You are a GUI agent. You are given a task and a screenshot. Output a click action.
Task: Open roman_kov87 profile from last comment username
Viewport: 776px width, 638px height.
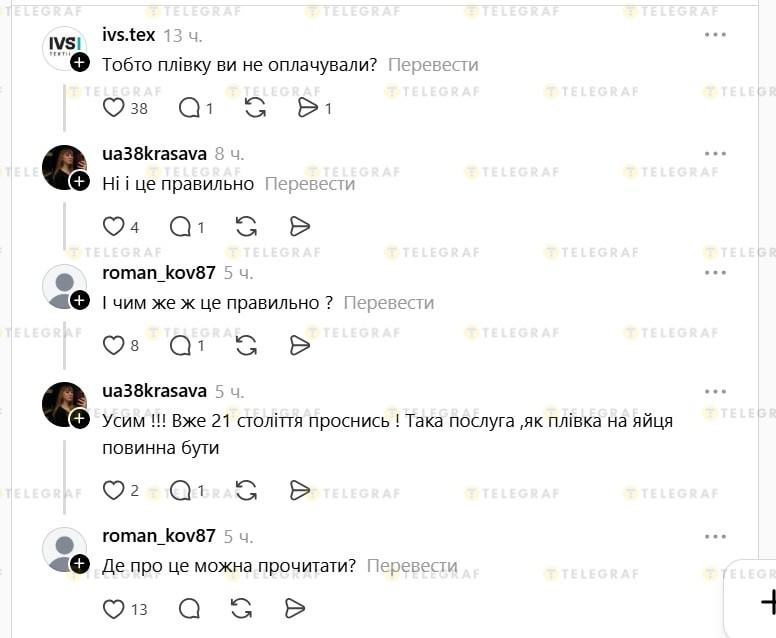coord(158,536)
